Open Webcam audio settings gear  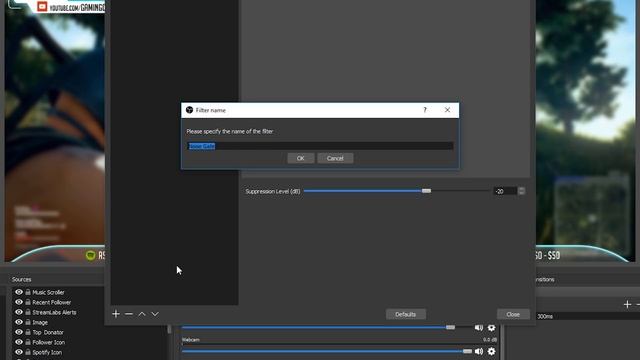(491, 351)
